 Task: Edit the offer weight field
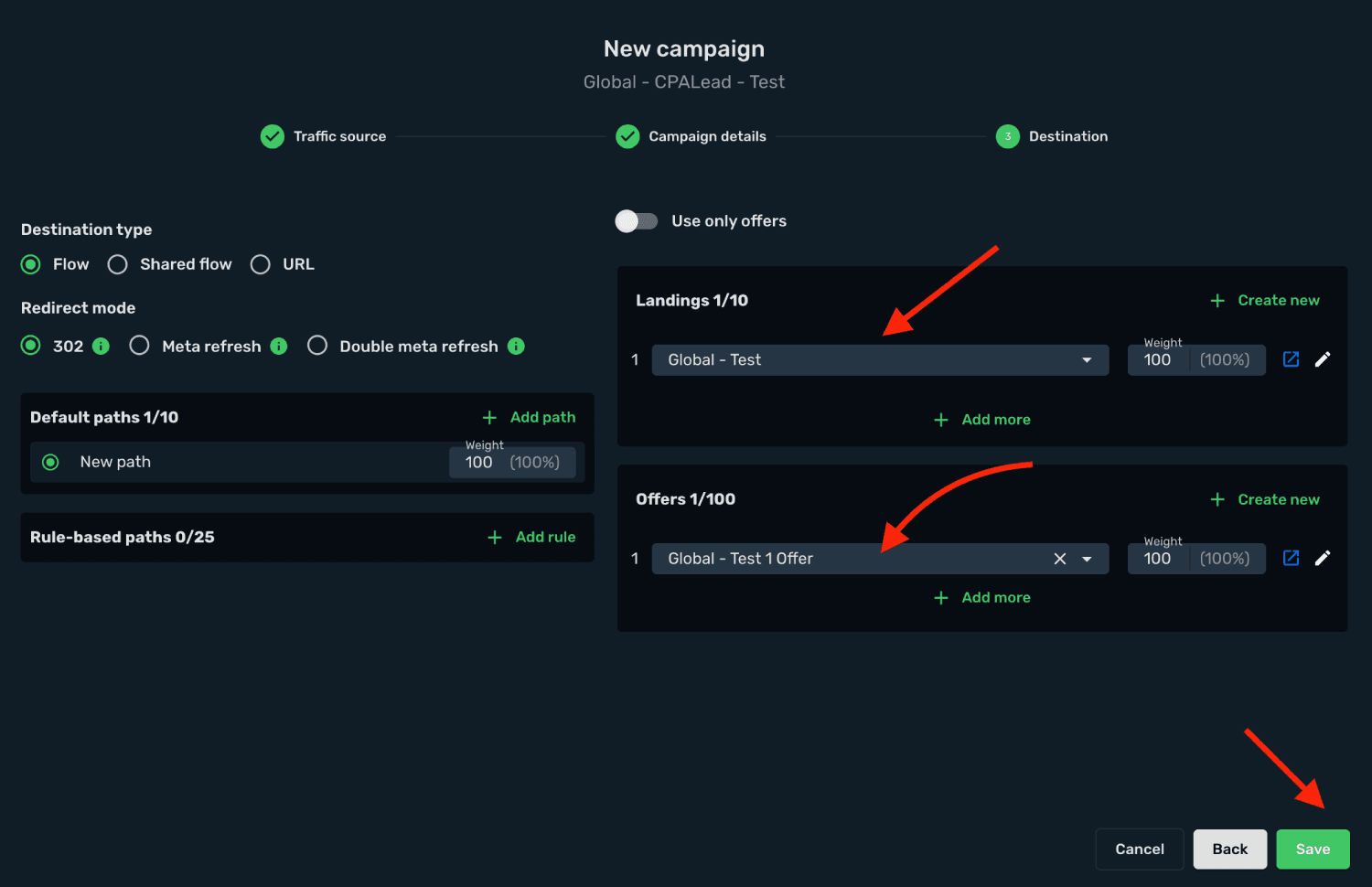click(x=1196, y=559)
